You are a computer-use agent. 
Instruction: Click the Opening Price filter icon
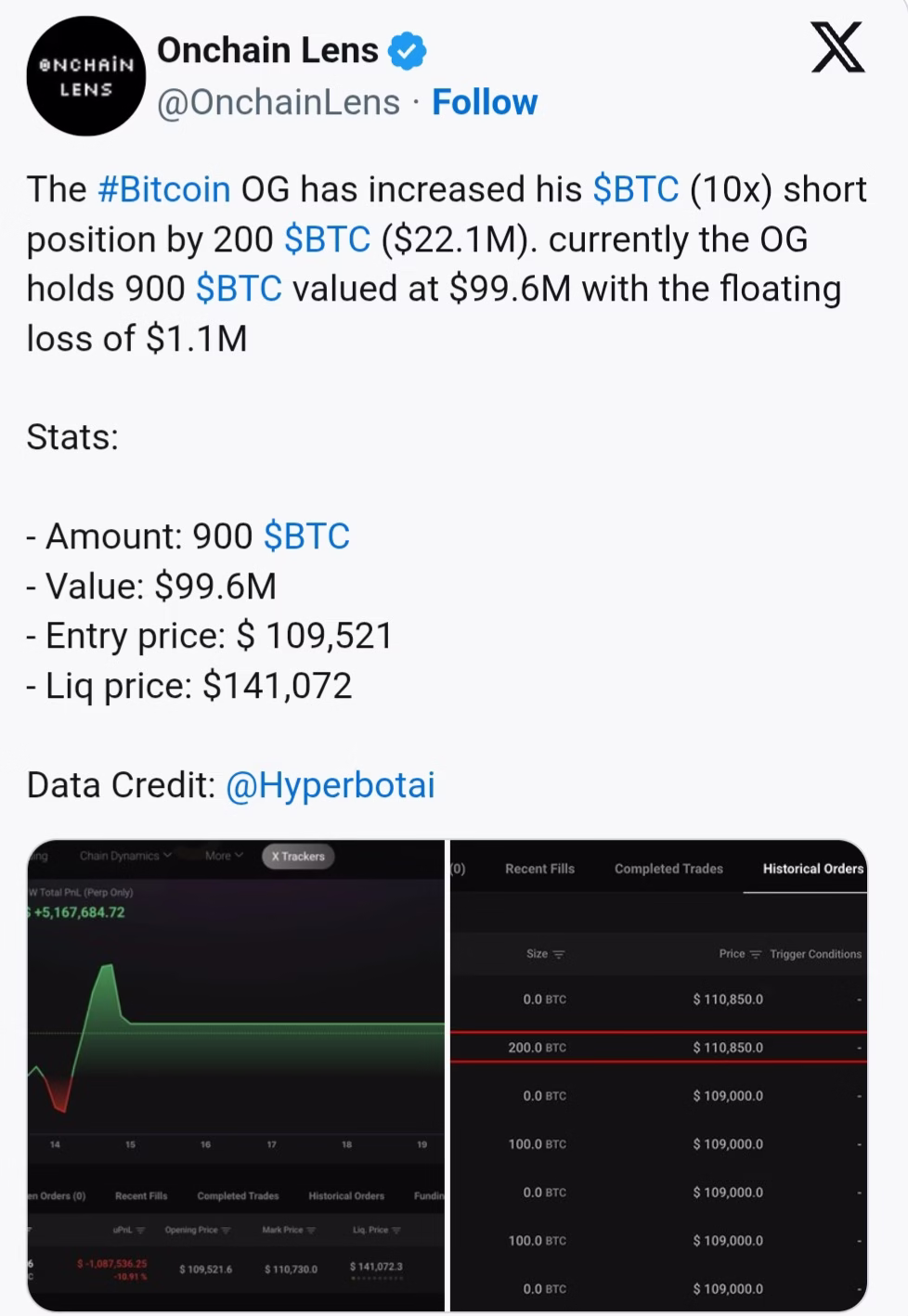pyautogui.click(x=226, y=1231)
